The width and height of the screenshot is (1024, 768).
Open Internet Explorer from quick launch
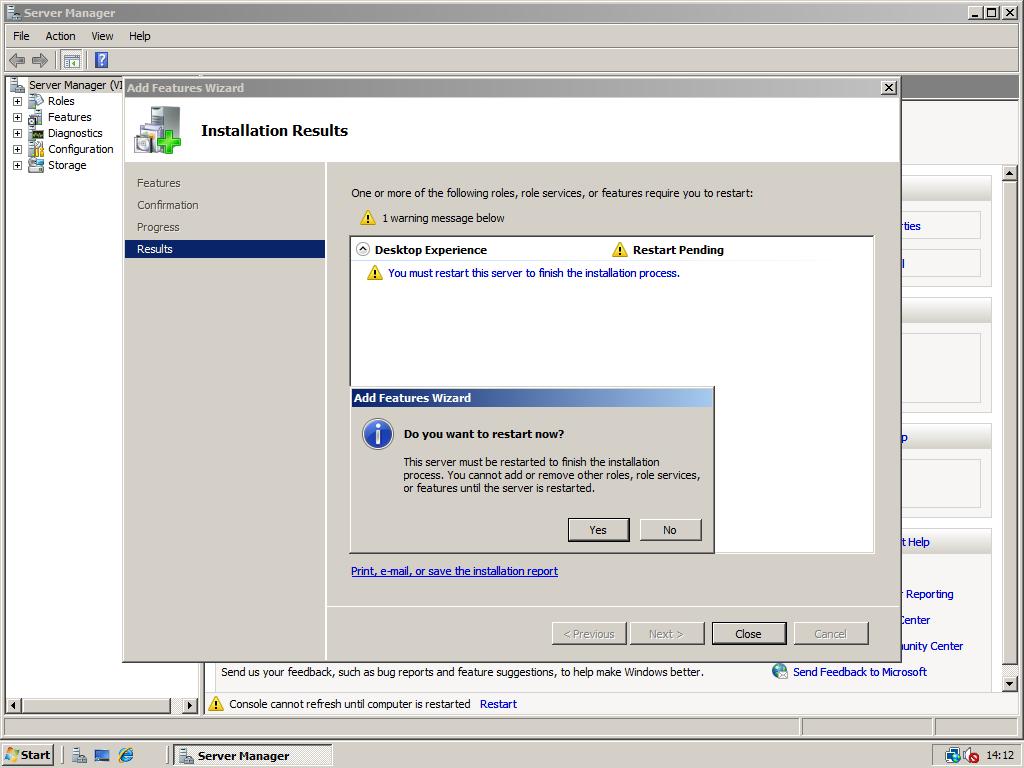coord(126,756)
